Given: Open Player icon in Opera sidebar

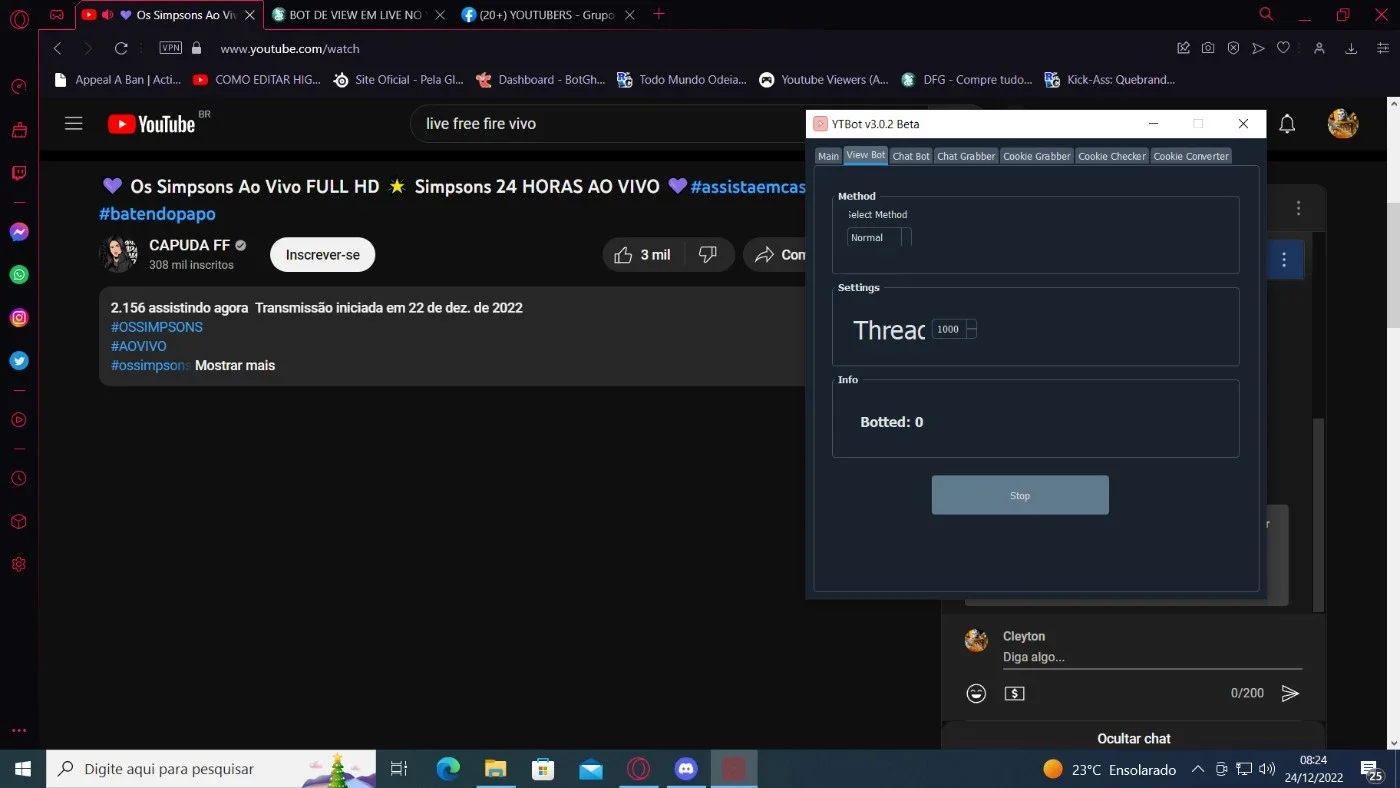Looking at the screenshot, I should point(19,420).
